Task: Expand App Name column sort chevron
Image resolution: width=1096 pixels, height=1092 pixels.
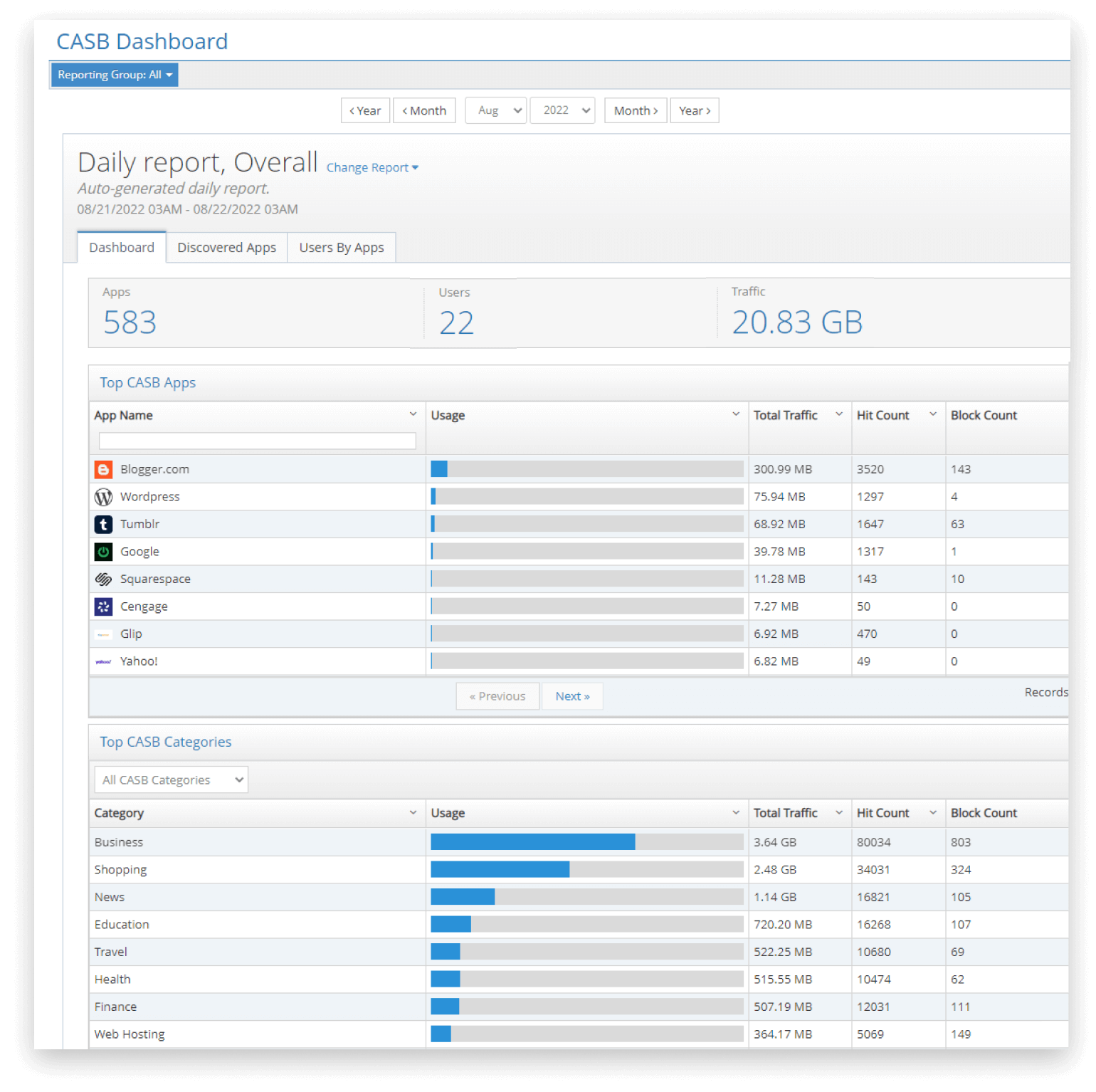Action: click(413, 414)
